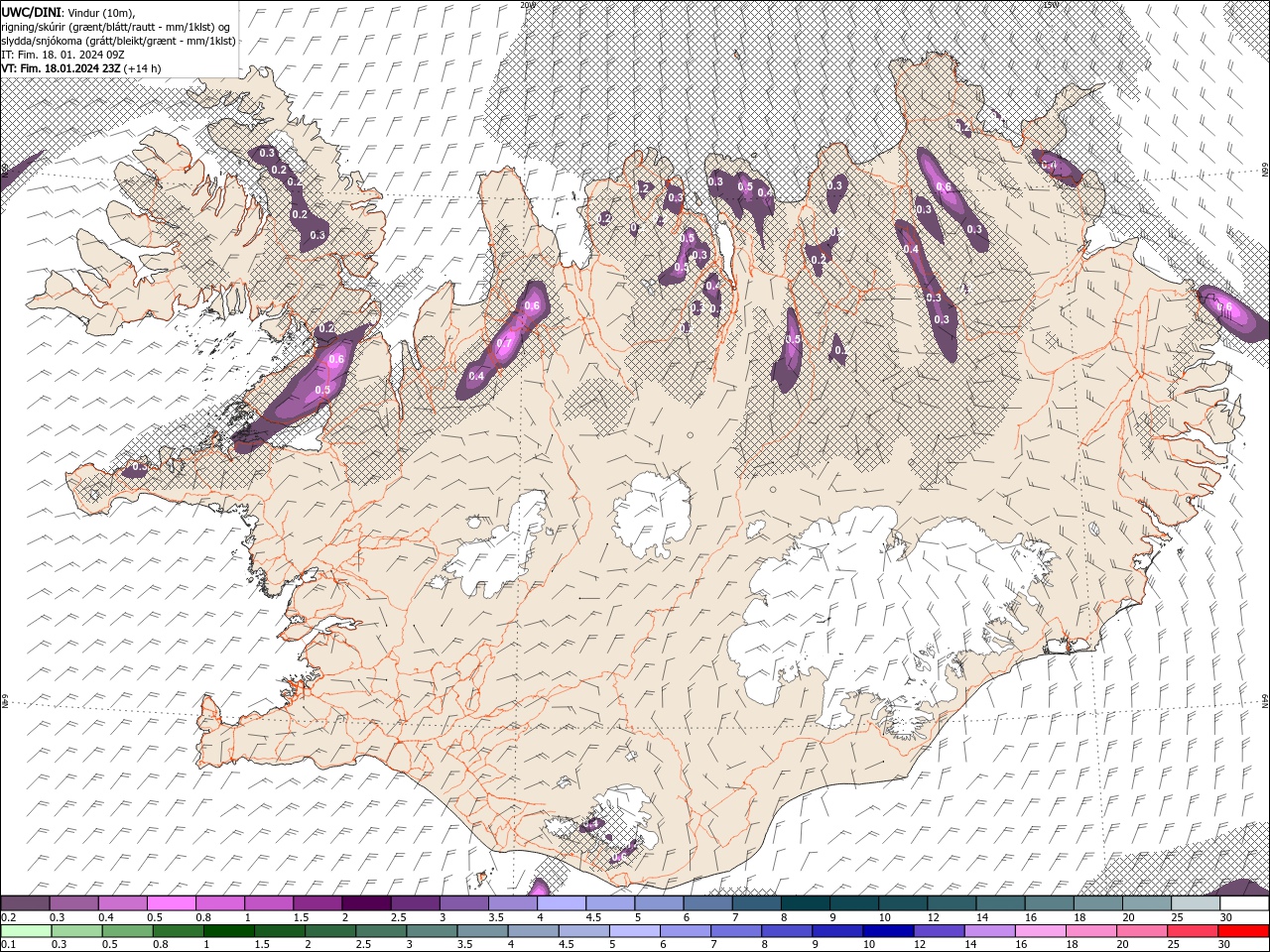Pick bottom-row legend swatch between 25 and 30
This screenshot has width=1270, height=952.
point(1193,930)
